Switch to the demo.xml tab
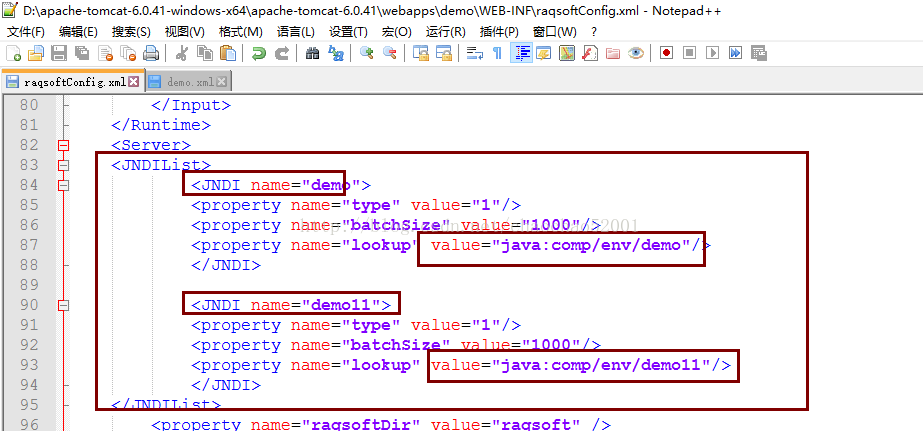Viewport: 923px width, 431px height. [190, 82]
